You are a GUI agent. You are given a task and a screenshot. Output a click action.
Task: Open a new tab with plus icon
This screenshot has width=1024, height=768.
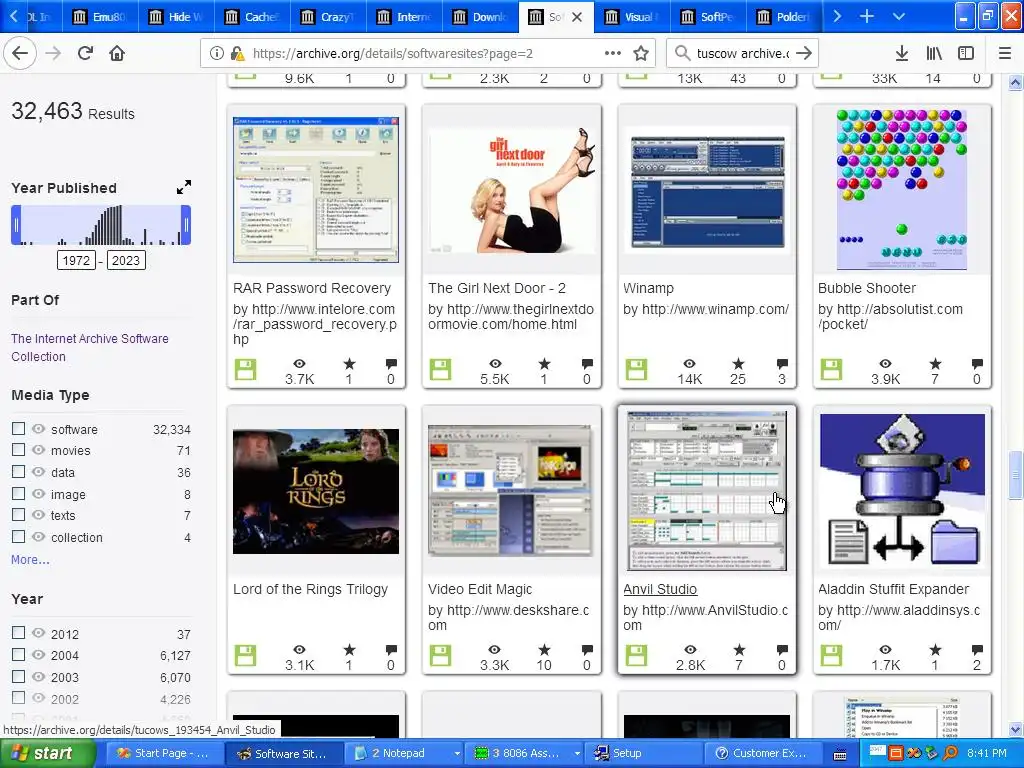tap(867, 16)
